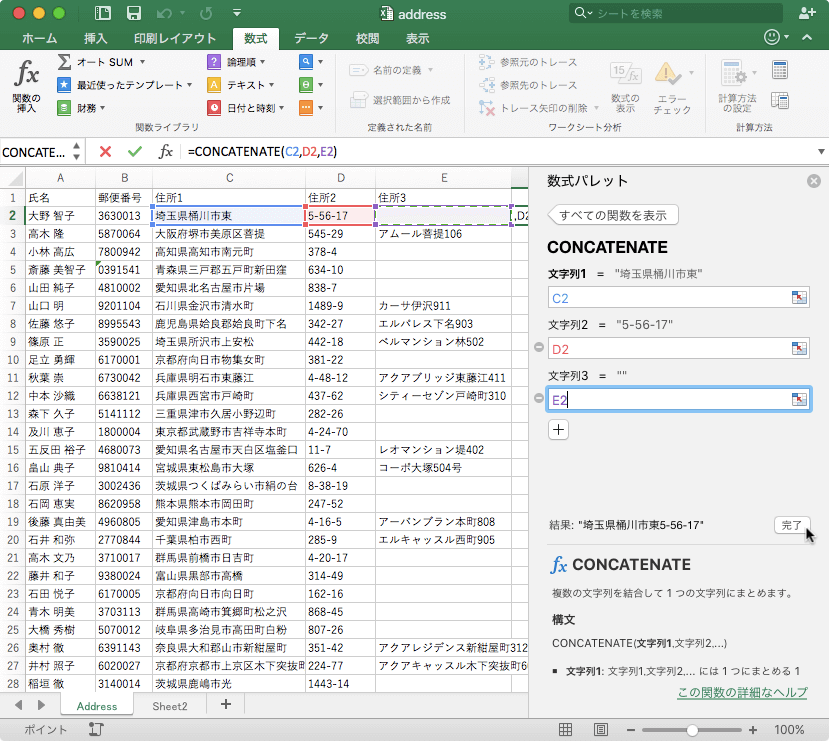The image size is (829, 741).
Task: Open この関数の詳細なヘルプ link
Action: click(741, 693)
